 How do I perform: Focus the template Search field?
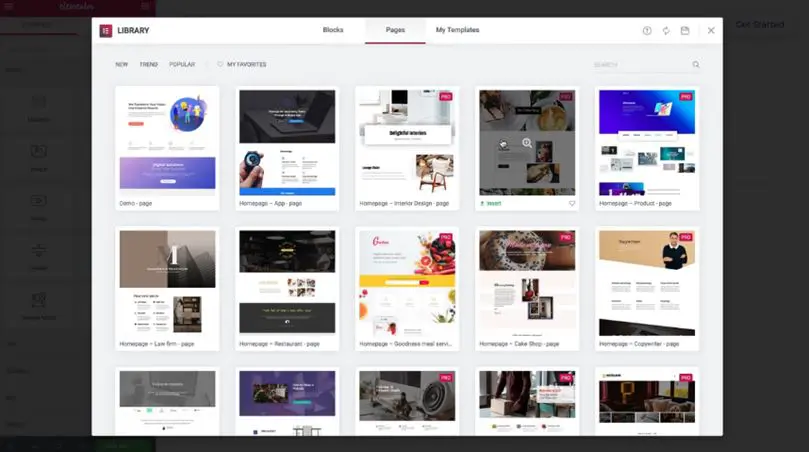[x=646, y=64]
